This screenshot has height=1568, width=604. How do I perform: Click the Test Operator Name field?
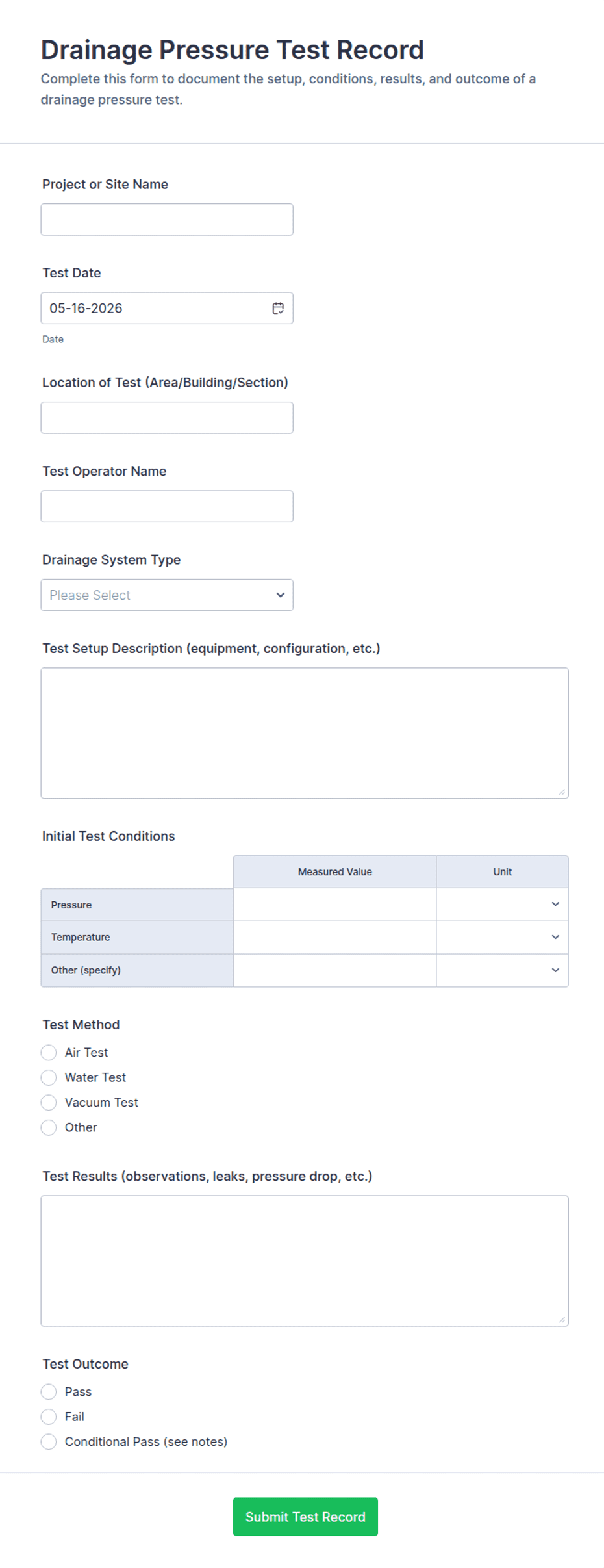(167, 506)
